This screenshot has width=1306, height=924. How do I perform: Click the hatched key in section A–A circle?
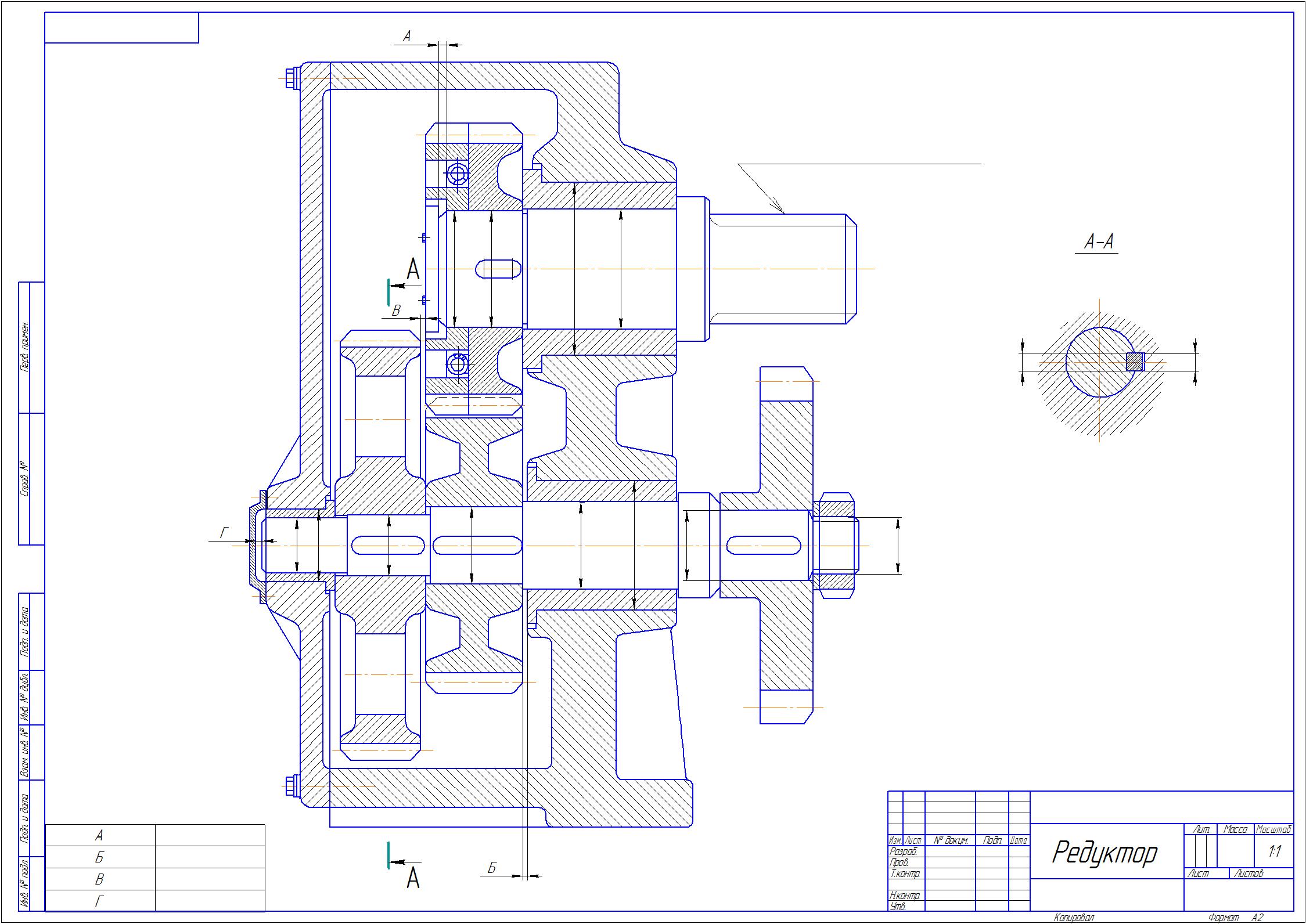point(1135,362)
